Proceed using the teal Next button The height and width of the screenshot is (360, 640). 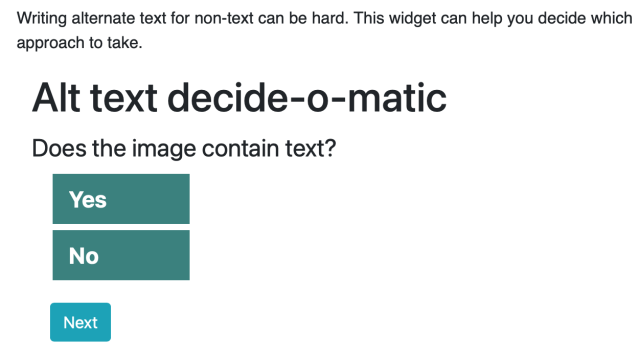[x=80, y=322]
